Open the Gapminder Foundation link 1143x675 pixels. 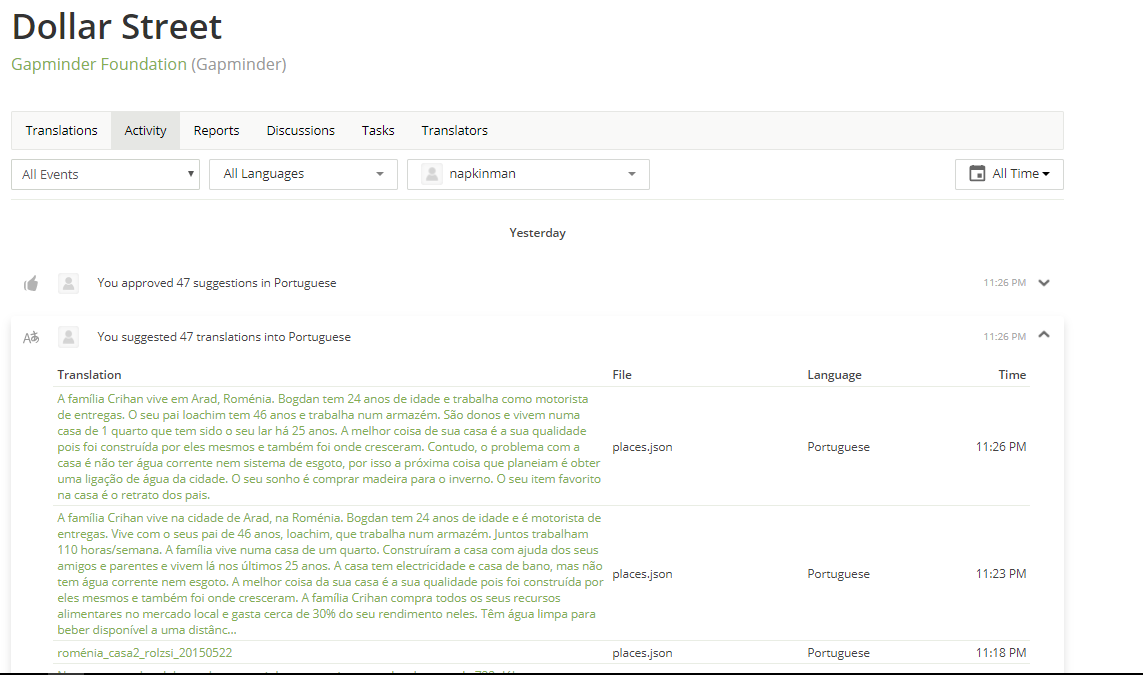99,64
